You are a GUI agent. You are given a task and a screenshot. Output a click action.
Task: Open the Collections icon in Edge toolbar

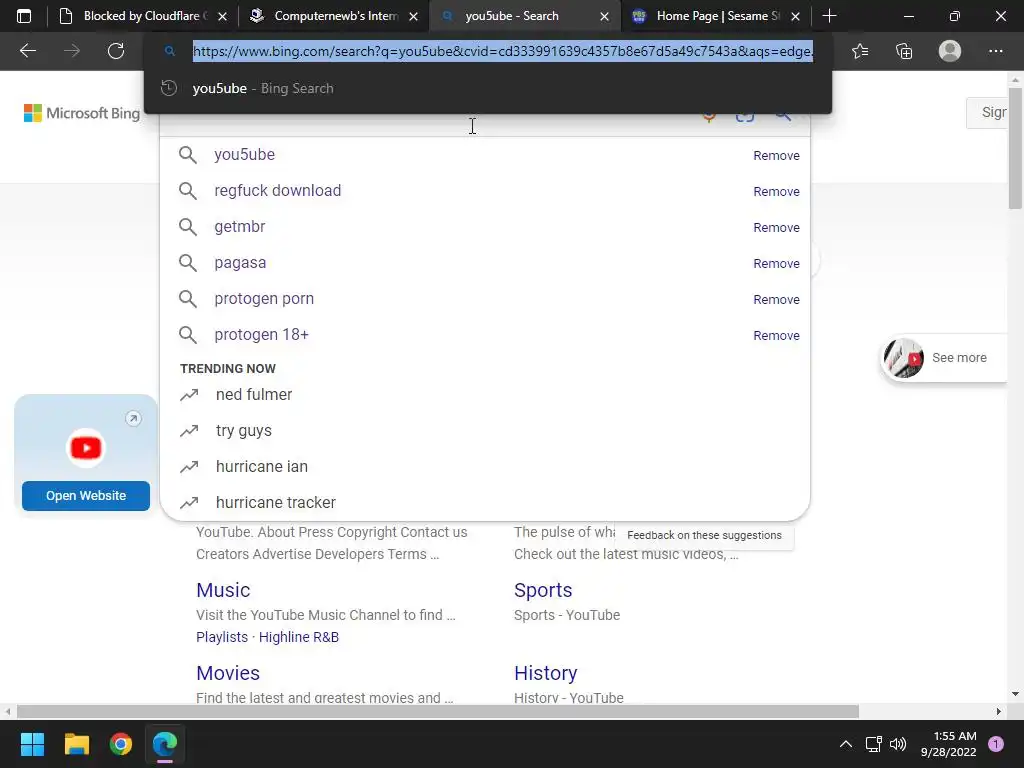tap(904, 51)
